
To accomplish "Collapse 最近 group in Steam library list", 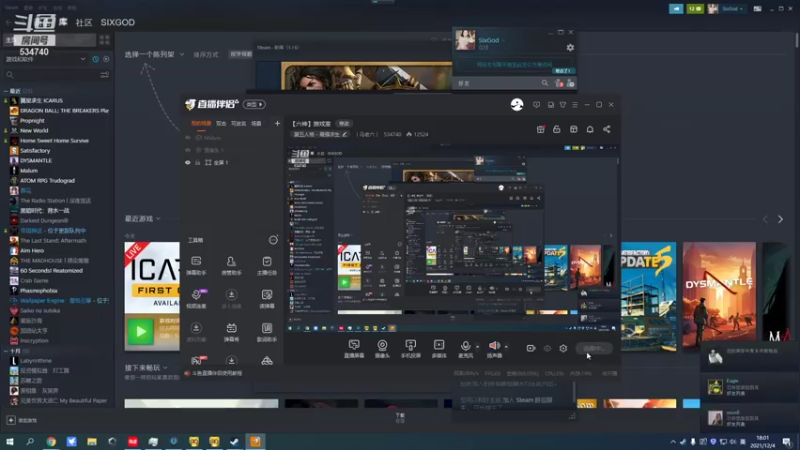I will tap(6, 91).
